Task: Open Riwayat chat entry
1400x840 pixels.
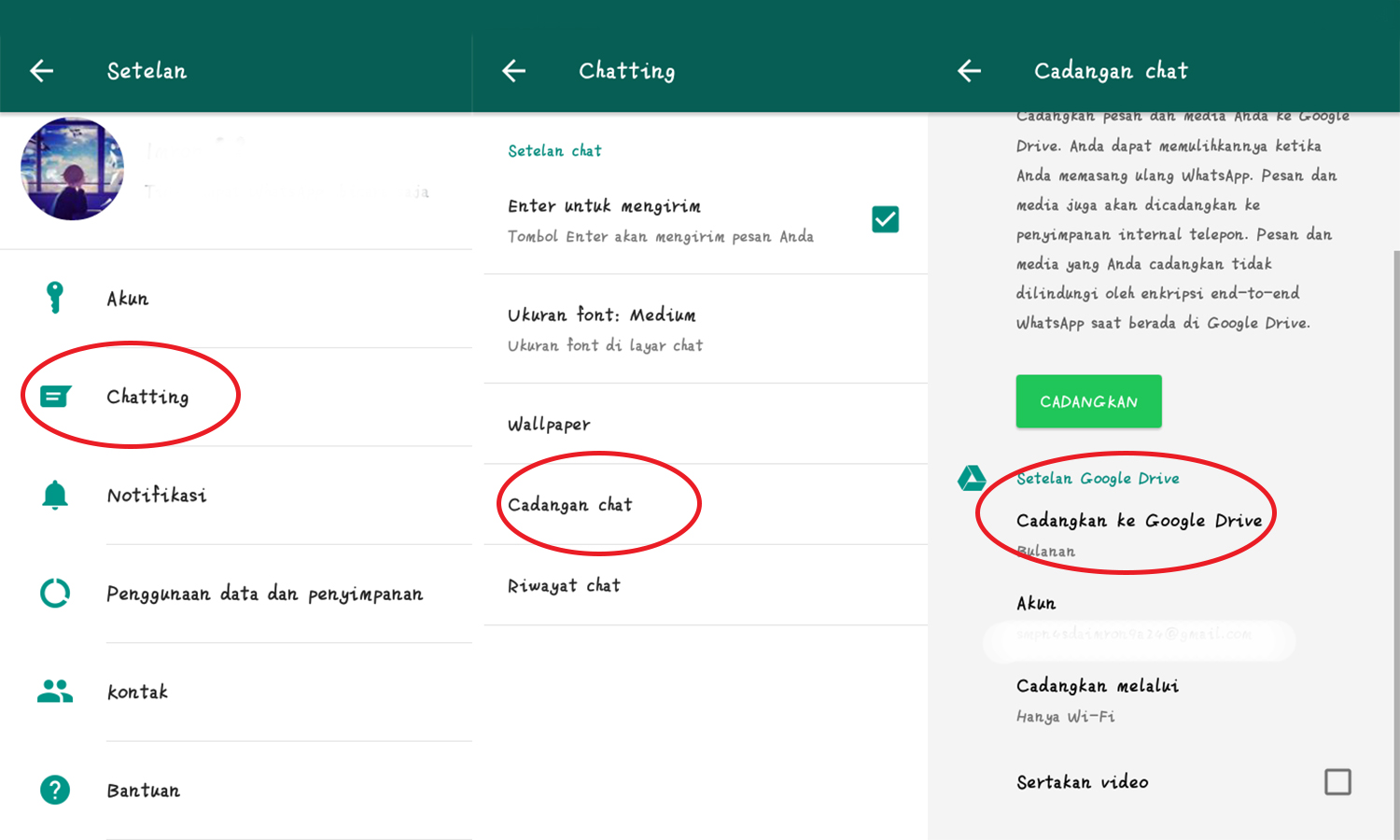Action: coord(706,585)
